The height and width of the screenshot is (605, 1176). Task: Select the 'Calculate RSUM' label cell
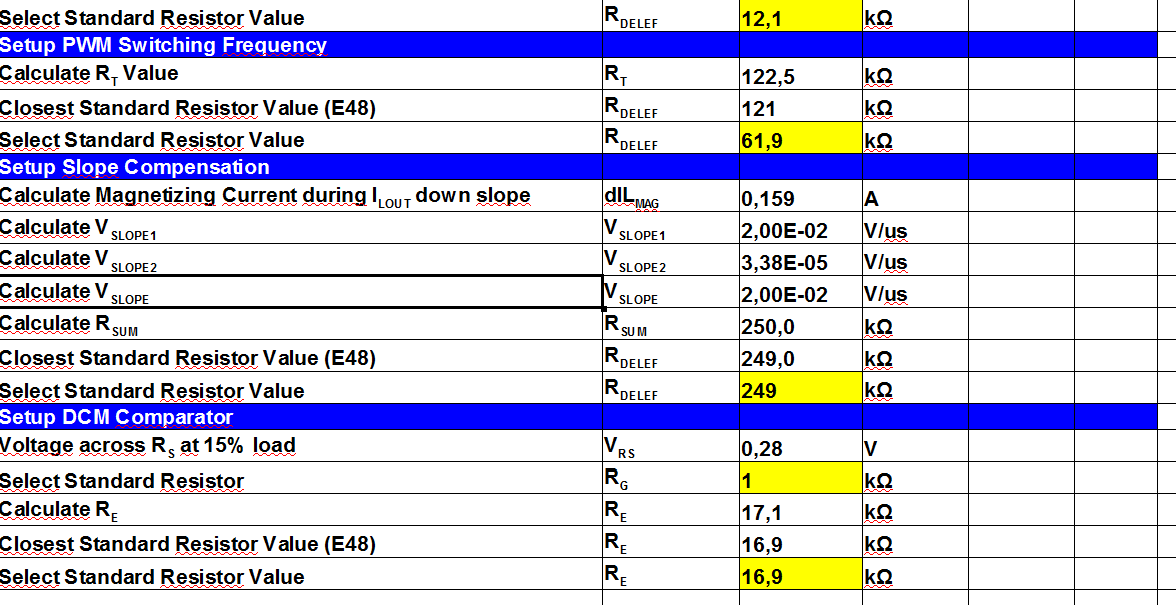pos(301,325)
